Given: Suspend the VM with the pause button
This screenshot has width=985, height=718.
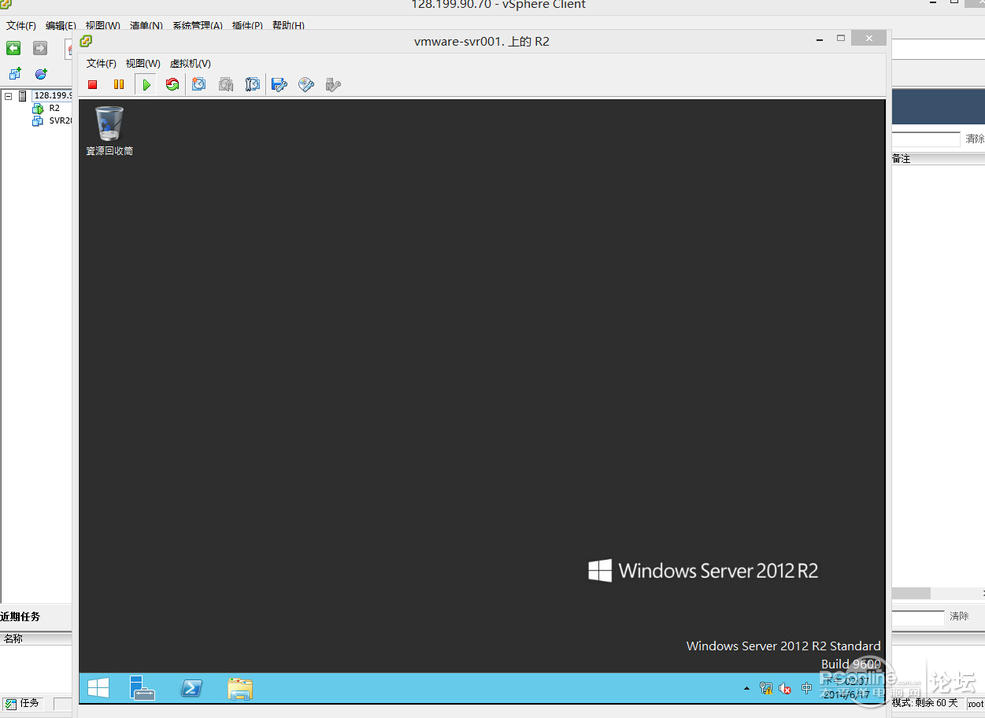Looking at the screenshot, I should [119, 84].
